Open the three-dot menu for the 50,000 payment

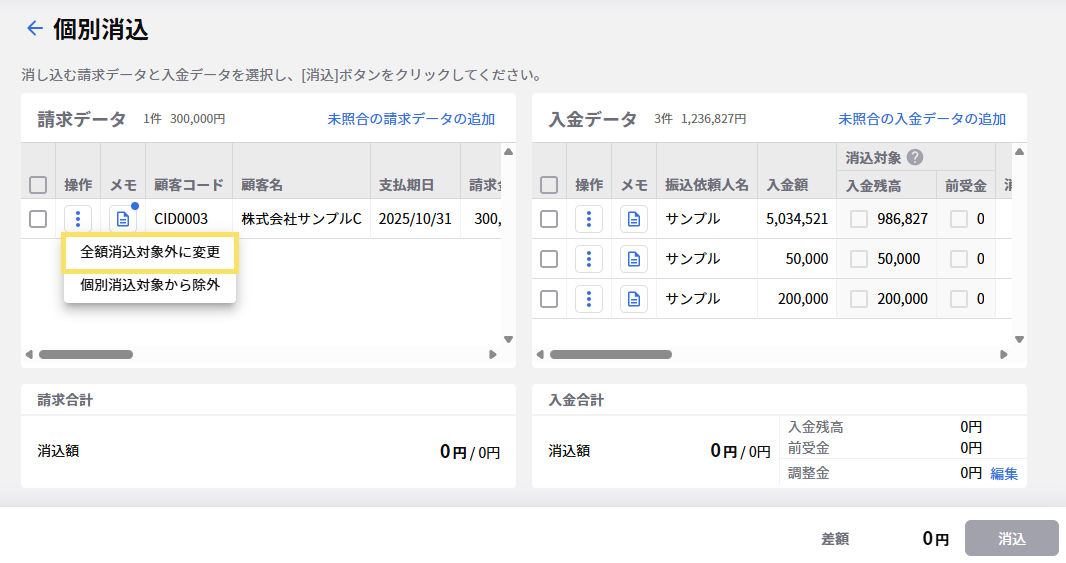(x=589, y=259)
